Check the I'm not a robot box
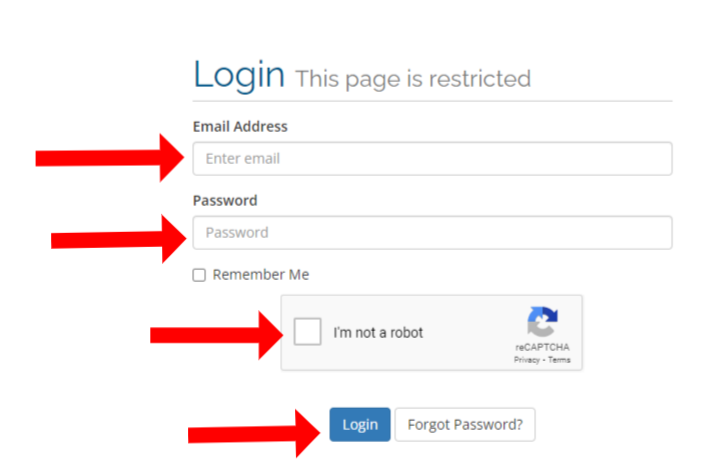The height and width of the screenshot is (460, 723). coord(308,331)
